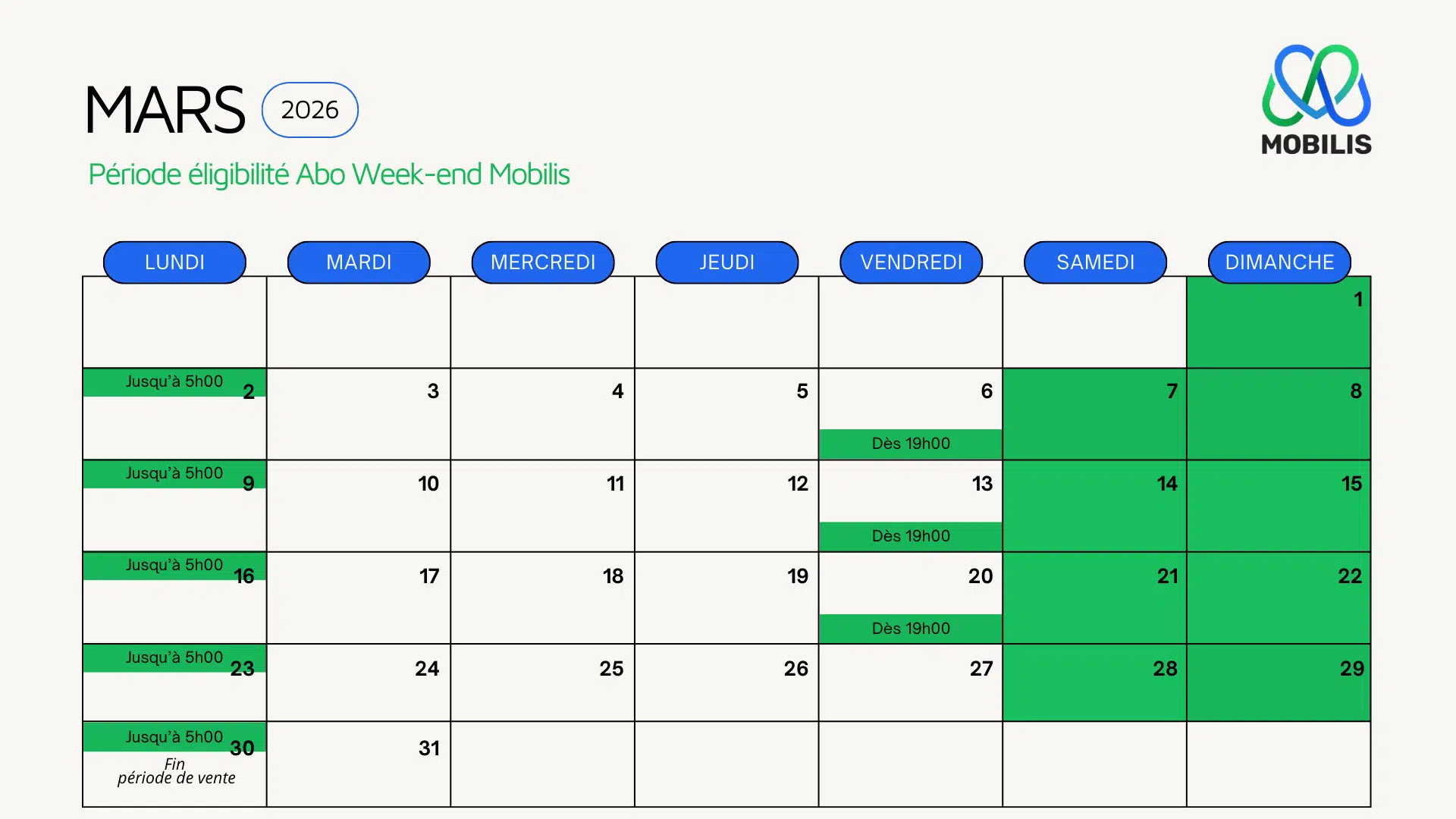Viewport: 1456px width, 819px height.
Task: Click the DIMANCHE header pill
Action: coord(1279,262)
